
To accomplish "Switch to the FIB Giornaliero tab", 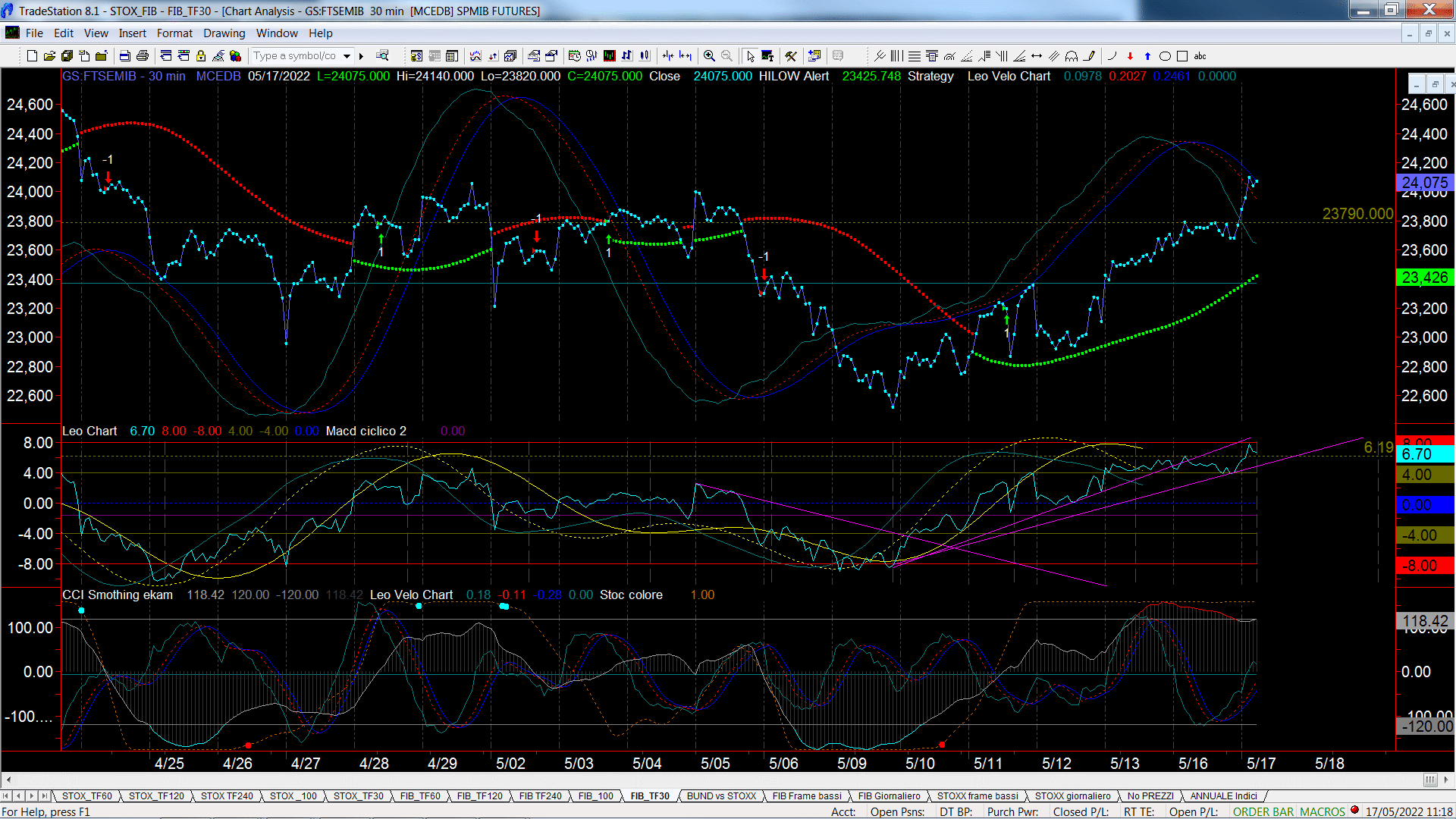I will pyautogui.click(x=890, y=796).
